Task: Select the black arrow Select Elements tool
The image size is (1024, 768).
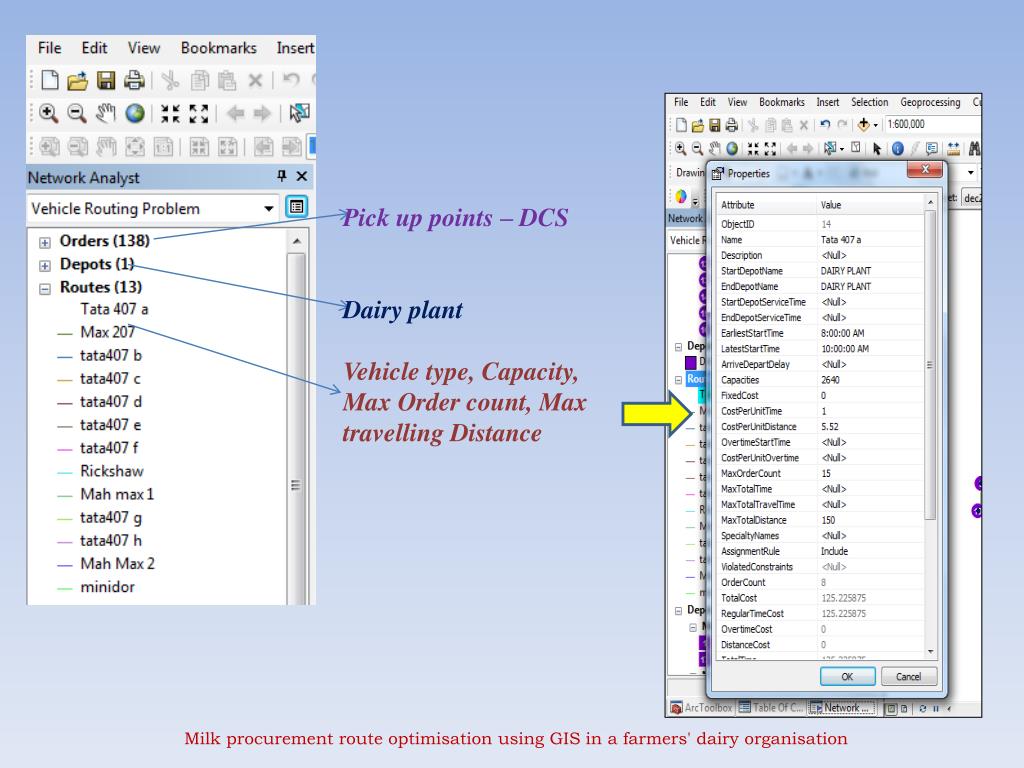Action: (x=877, y=149)
